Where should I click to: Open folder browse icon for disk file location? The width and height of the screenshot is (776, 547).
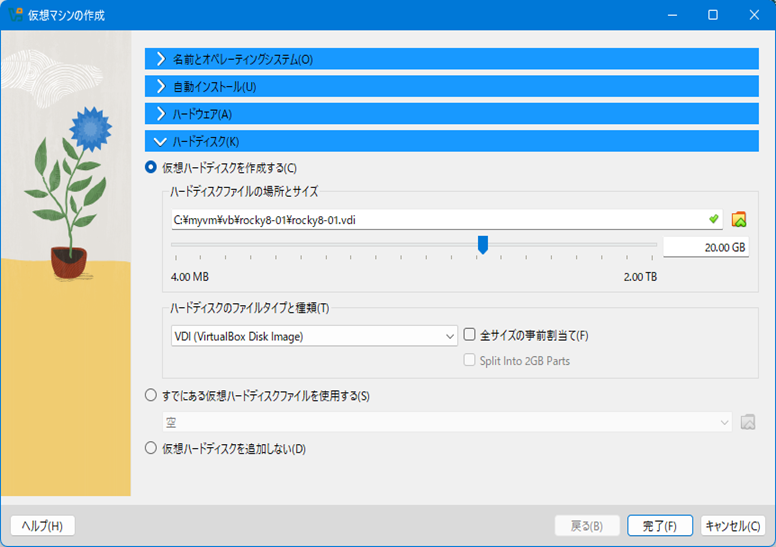[x=738, y=219]
